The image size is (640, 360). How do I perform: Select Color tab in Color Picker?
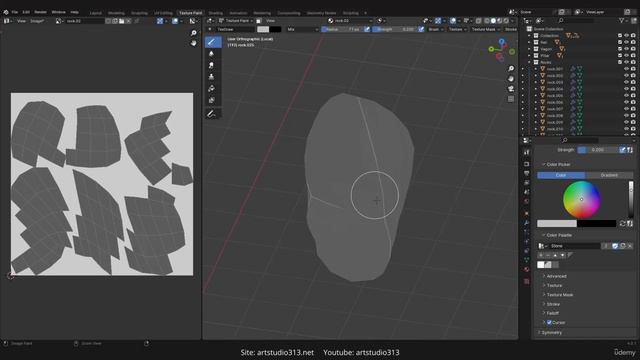(561, 175)
